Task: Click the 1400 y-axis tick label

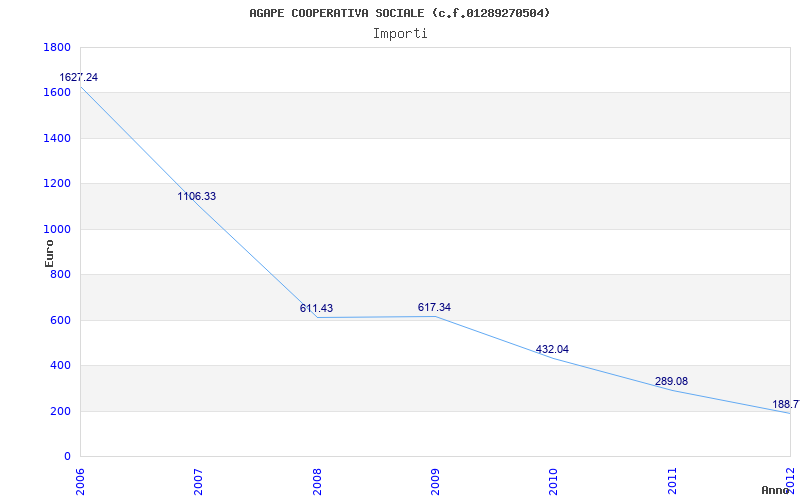Action: [x=57, y=139]
